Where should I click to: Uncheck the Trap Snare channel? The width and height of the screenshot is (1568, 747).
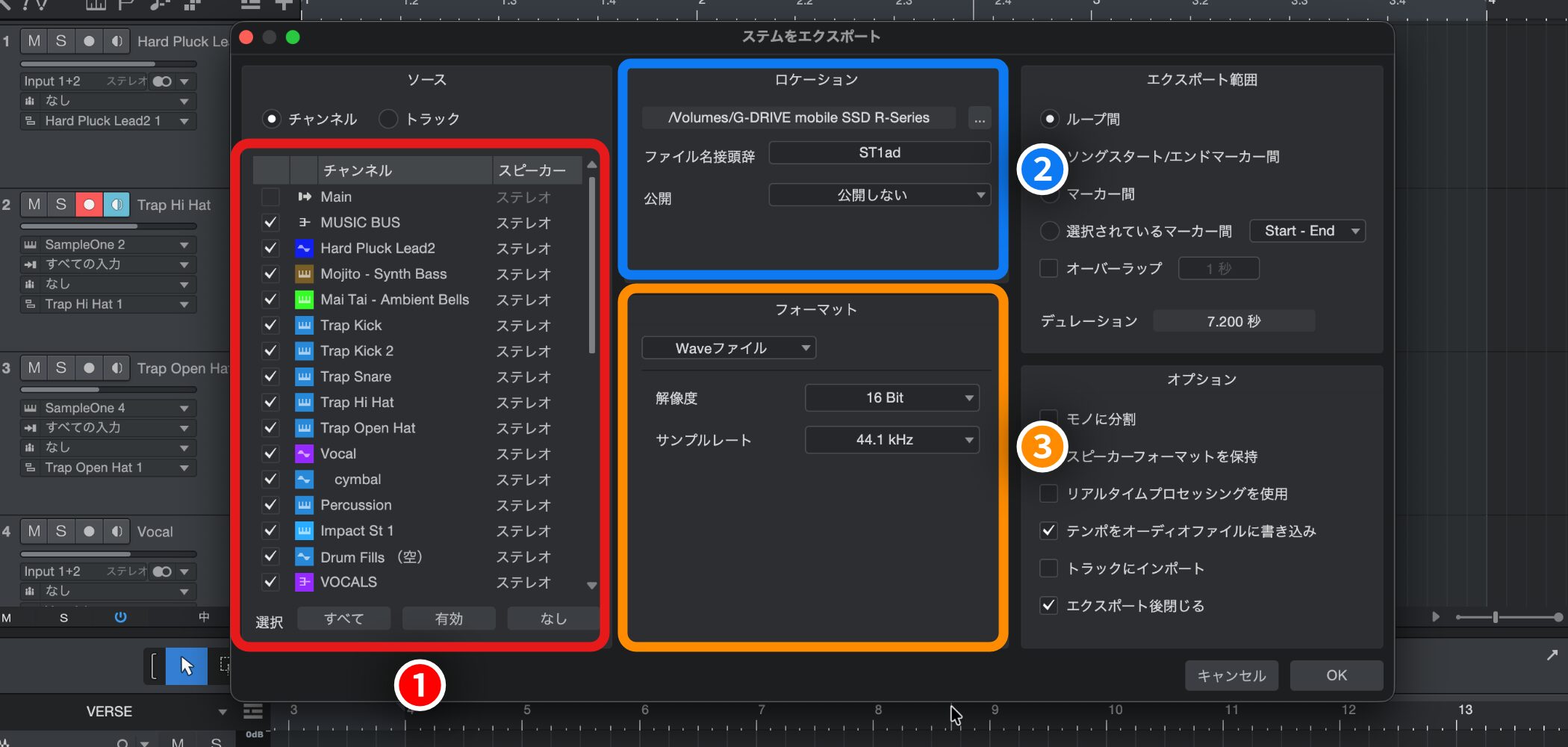click(270, 376)
